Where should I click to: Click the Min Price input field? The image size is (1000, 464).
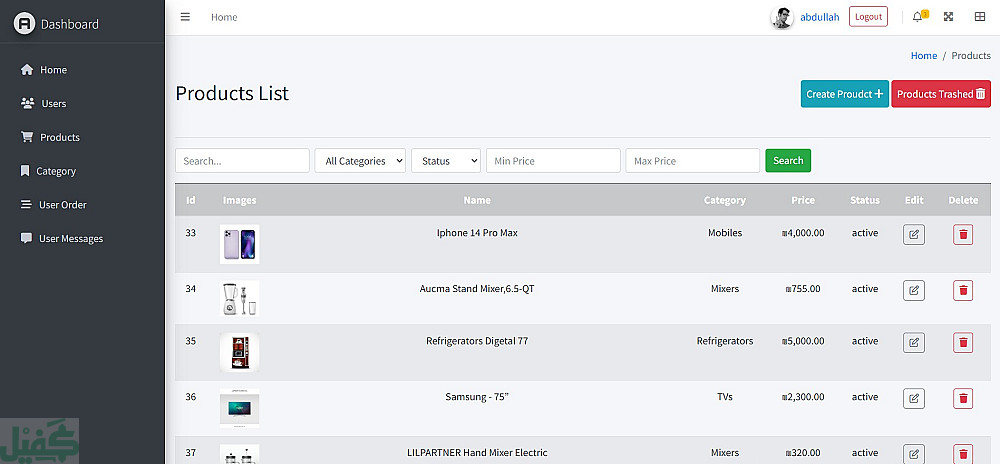click(x=553, y=161)
